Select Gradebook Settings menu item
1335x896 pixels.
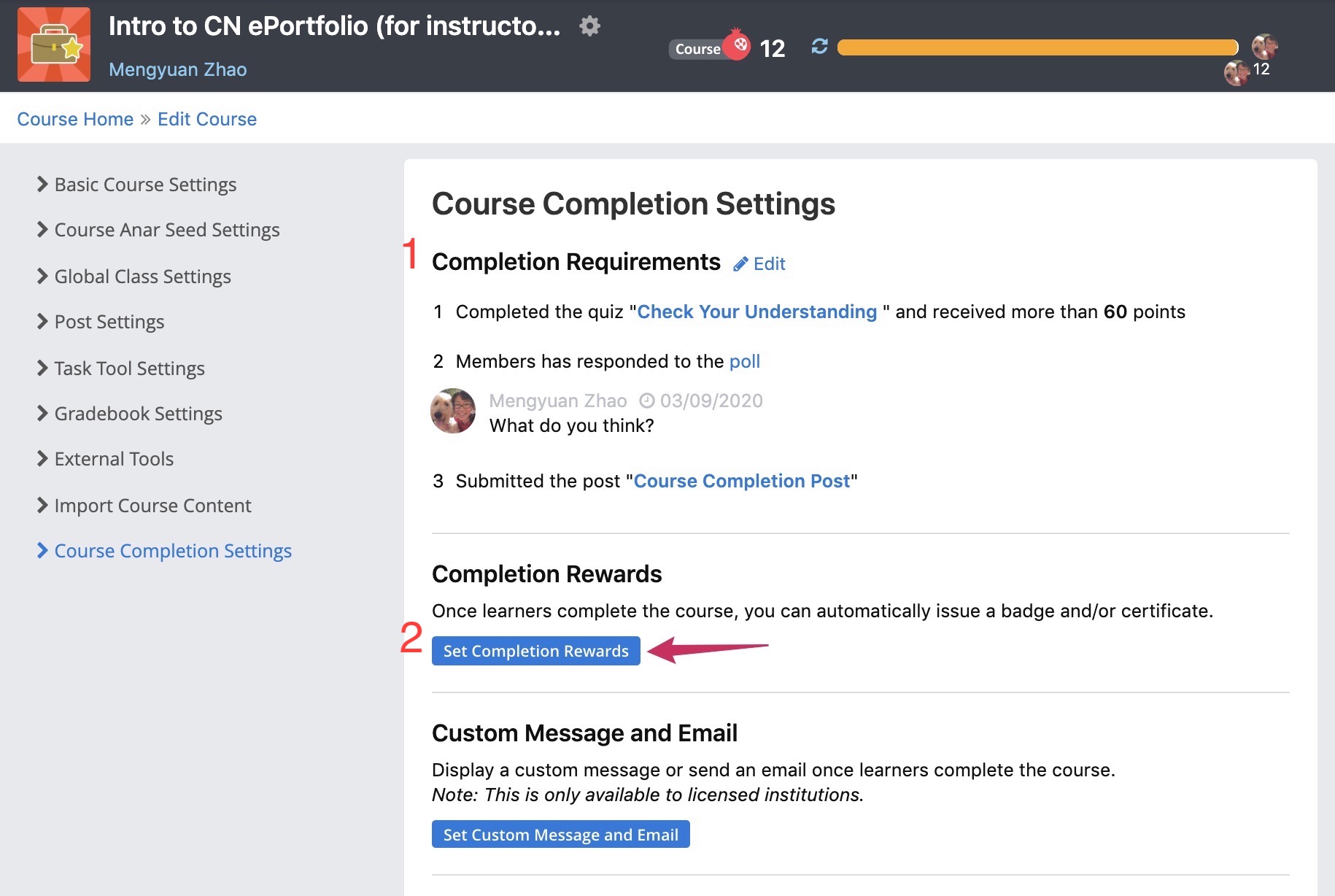click(138, 414)
